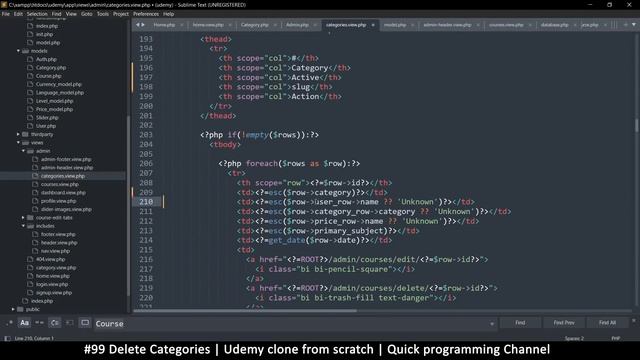Toggle whole word matching option
Image resolution: width=640 pixels, height=360 pixels.
(39, 323)
